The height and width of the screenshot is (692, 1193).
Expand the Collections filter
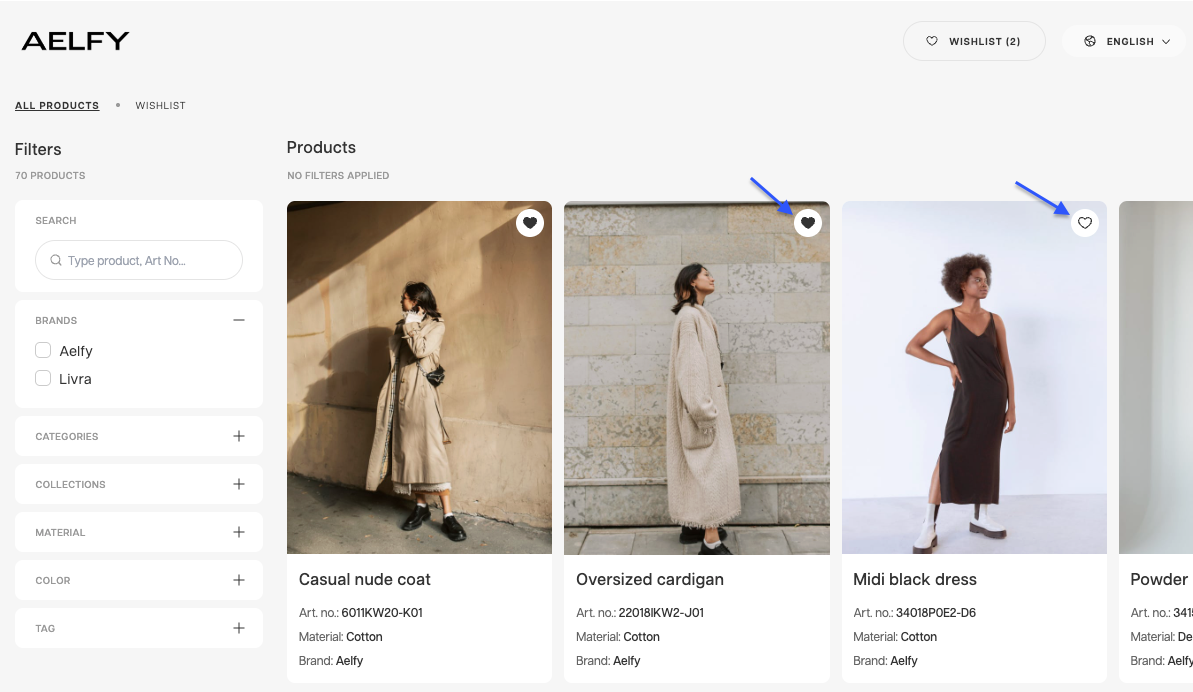point(238,484)
